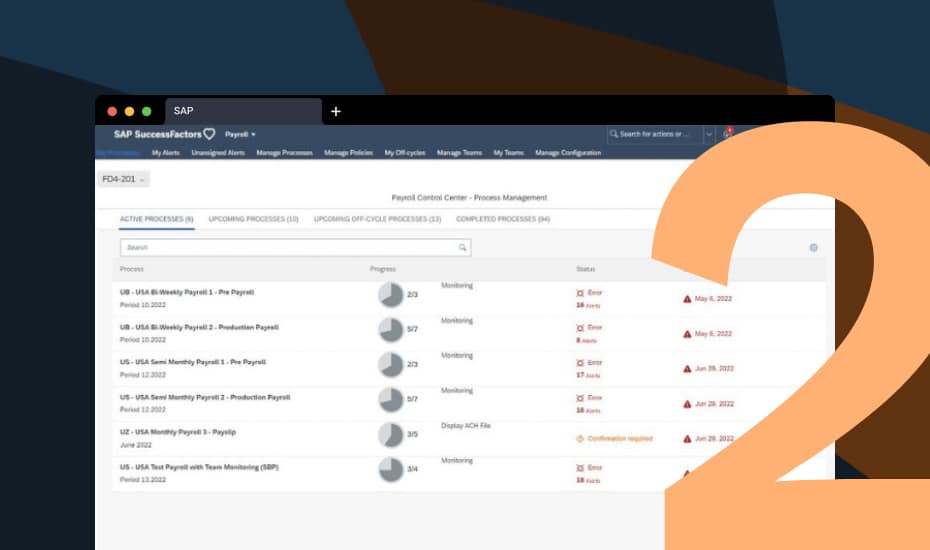Open Unassigned Alerts navigation item

click(x=218, y=153)
